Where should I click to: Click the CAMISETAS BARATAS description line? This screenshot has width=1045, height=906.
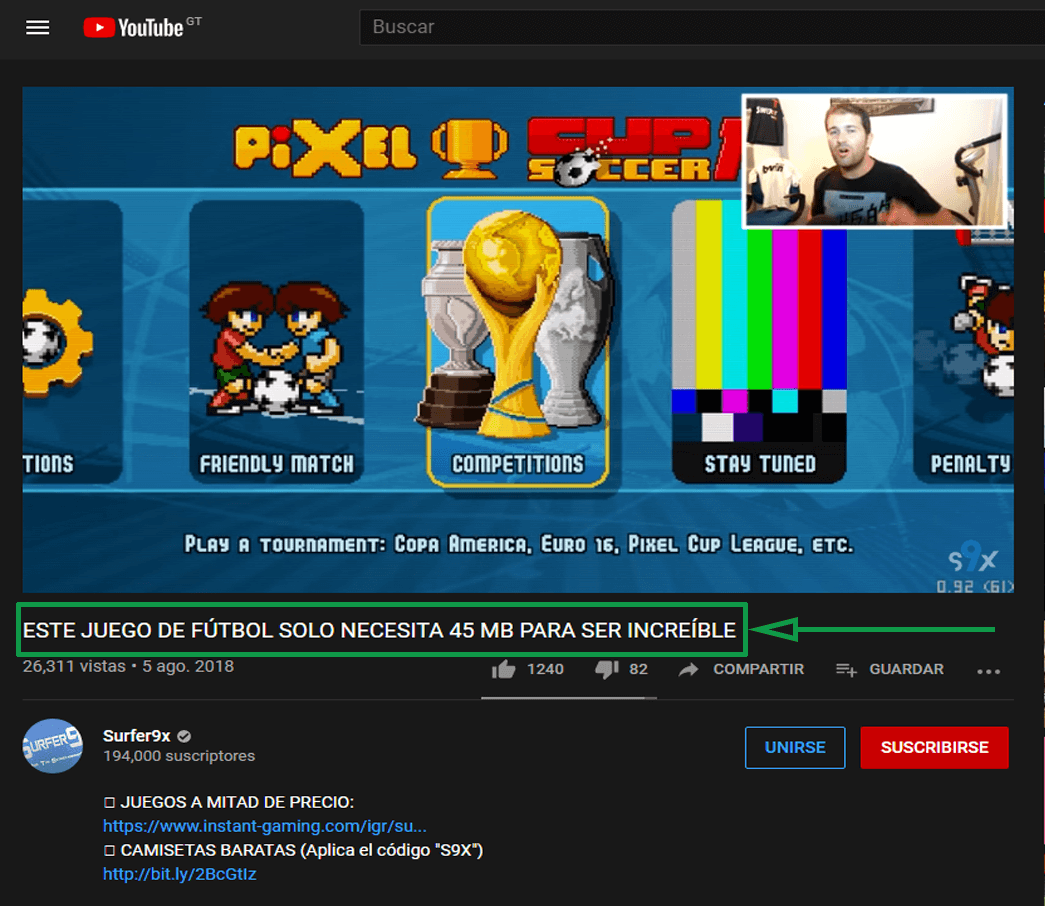coord(293,850)
